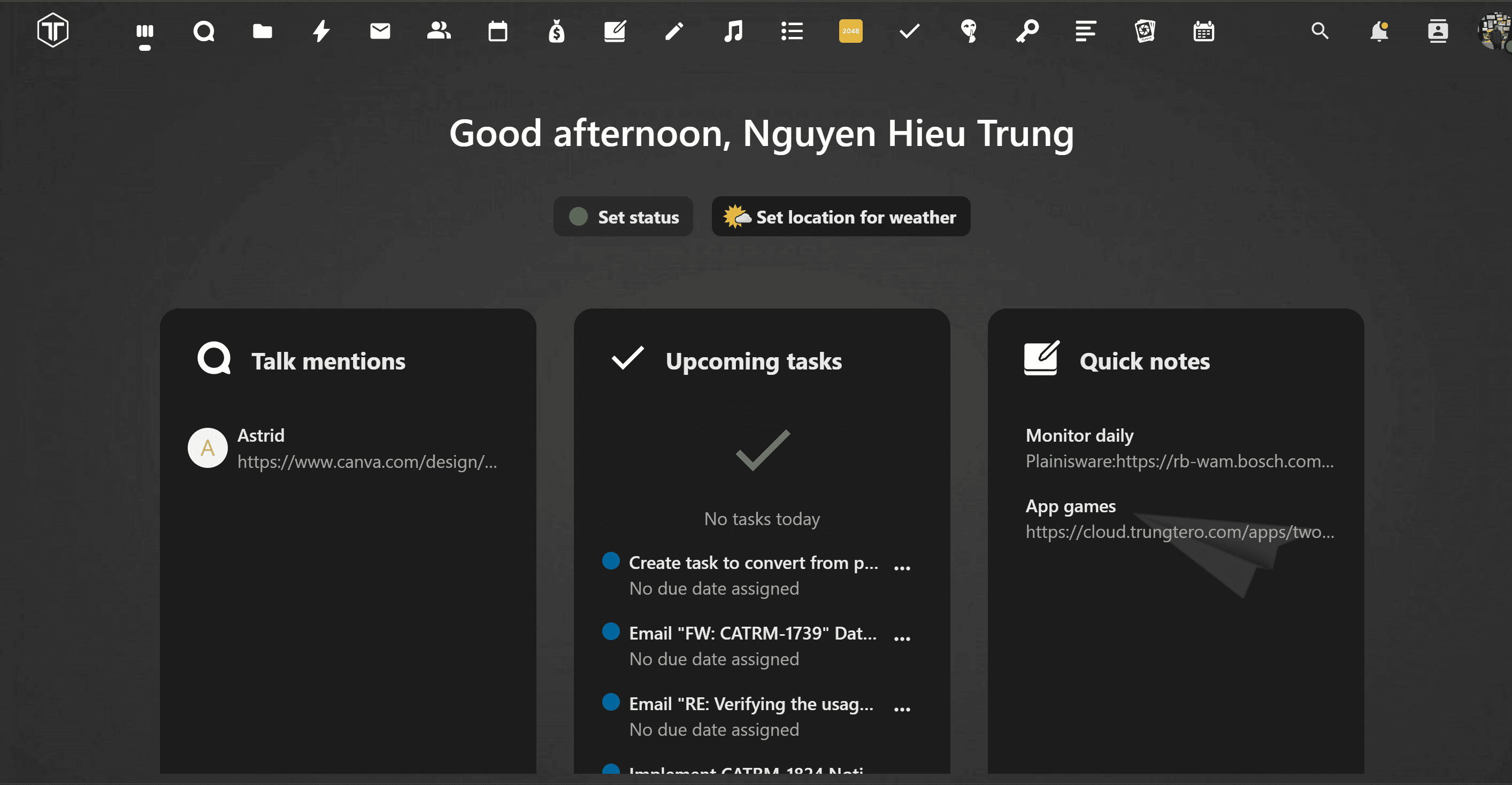
Task: Click the note icon beside Quick notes
Action: tap(1041, 357)
